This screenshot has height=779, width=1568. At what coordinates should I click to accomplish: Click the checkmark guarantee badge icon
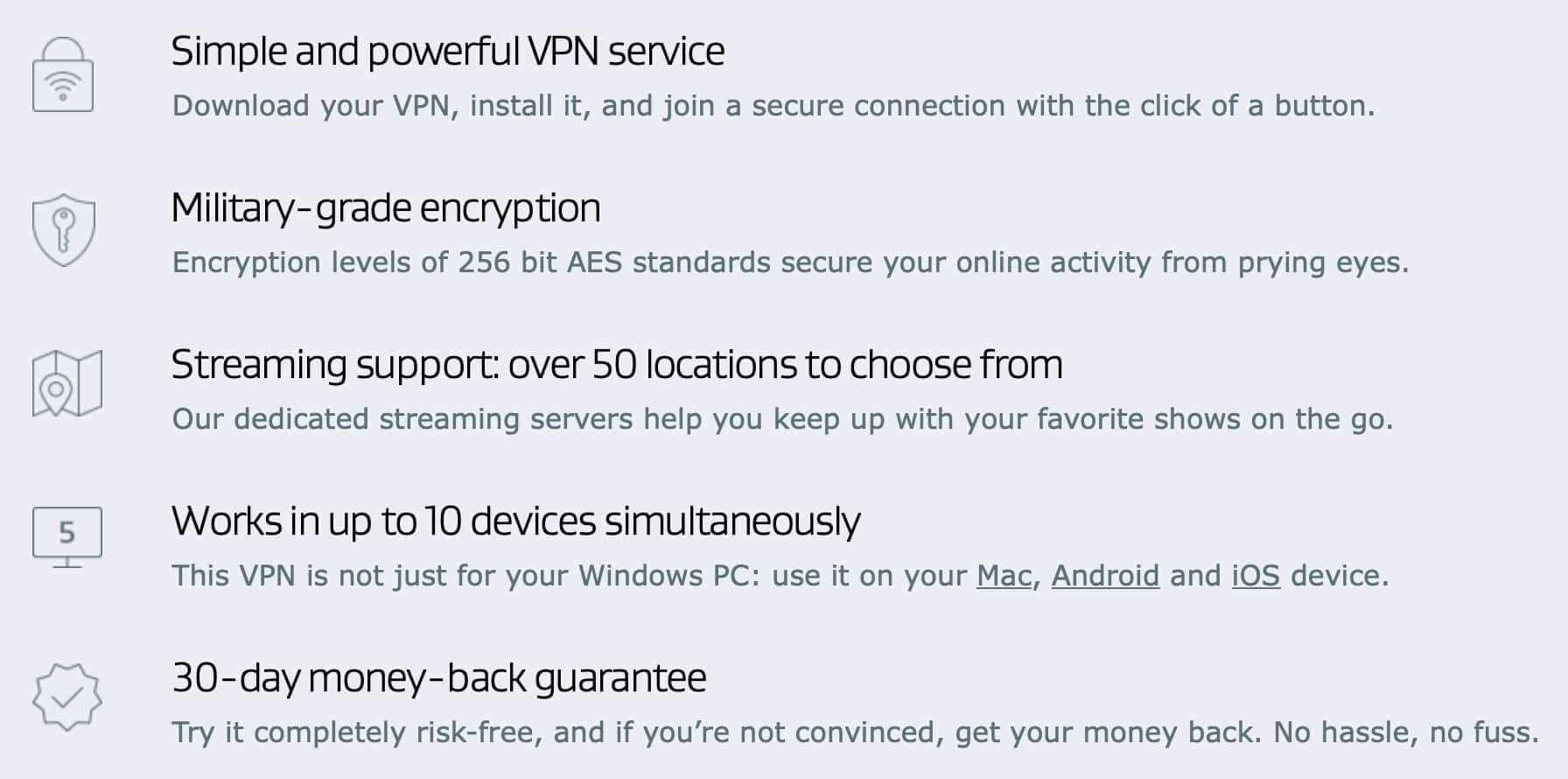[67, 697]
